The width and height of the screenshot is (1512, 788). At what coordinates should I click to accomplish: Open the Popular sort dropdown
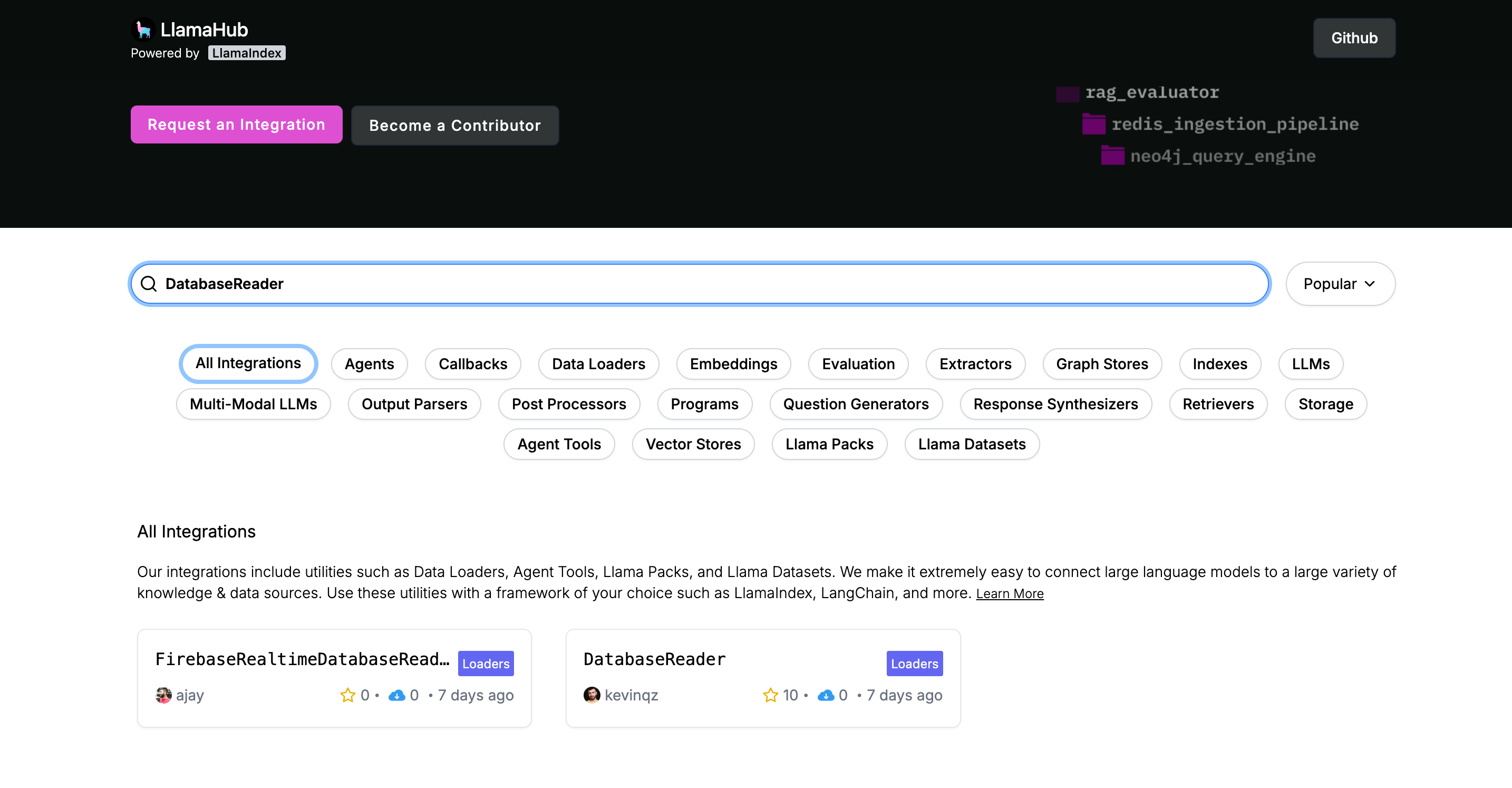[1340, 284]
